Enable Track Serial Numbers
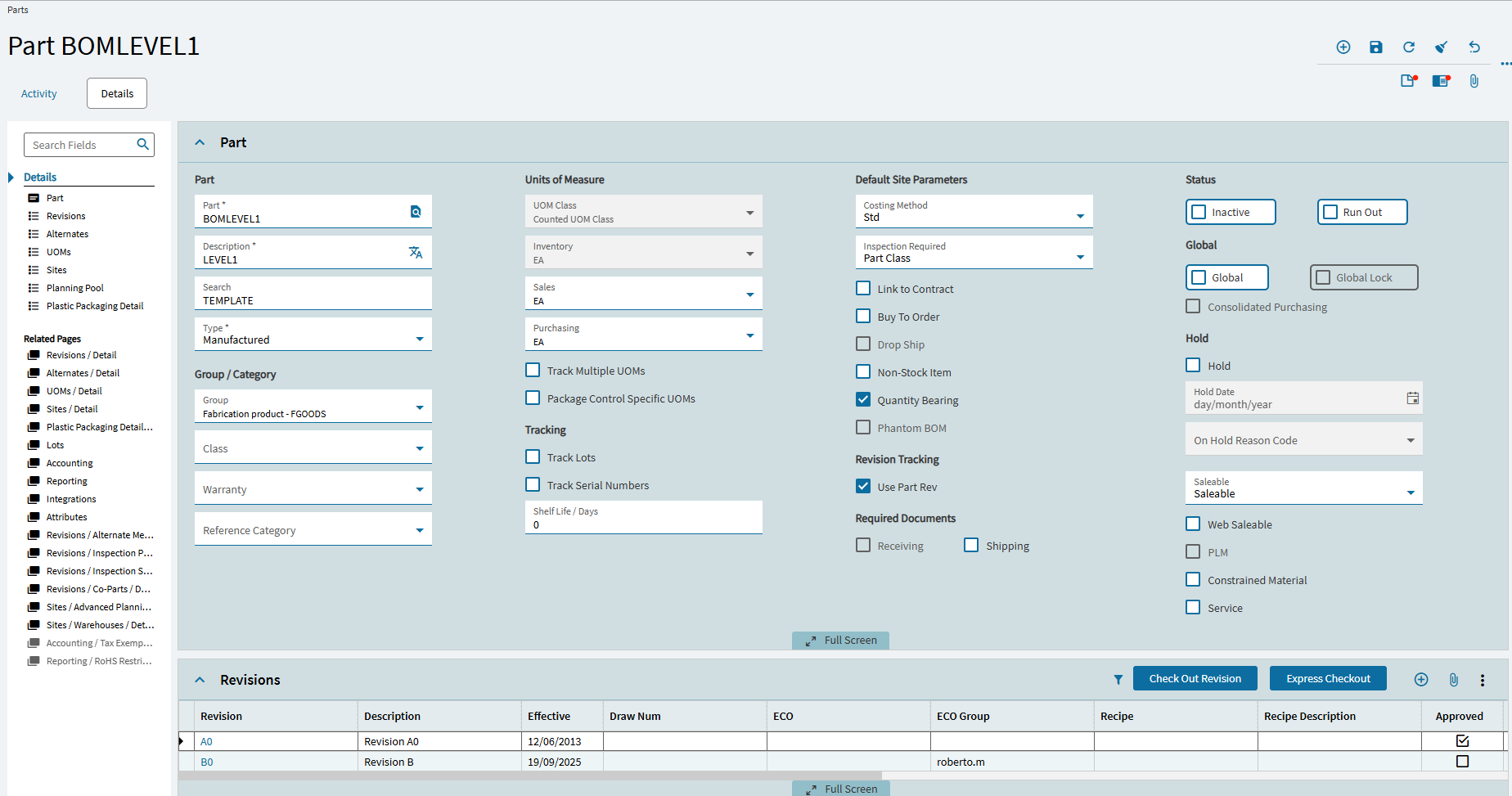This screenshot has height=796, width=1512. pyautogui.click(x=533, y=485)
